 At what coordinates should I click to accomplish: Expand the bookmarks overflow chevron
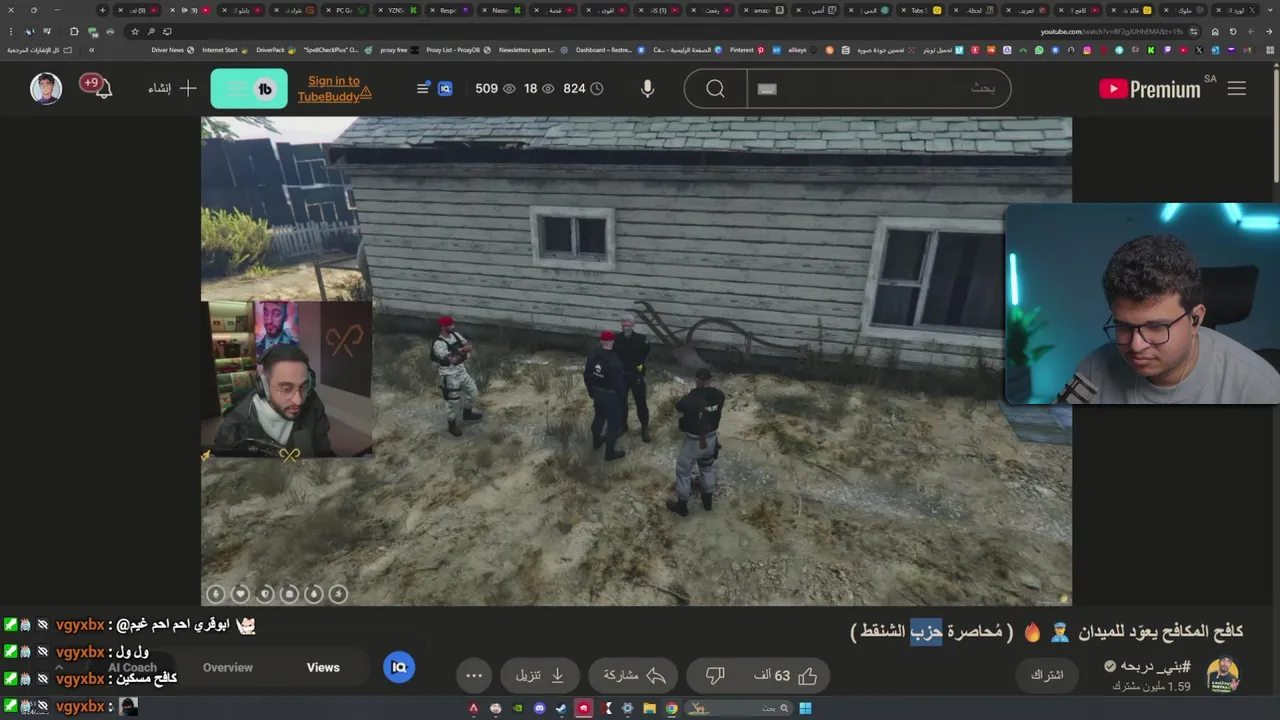pos(91,49)
